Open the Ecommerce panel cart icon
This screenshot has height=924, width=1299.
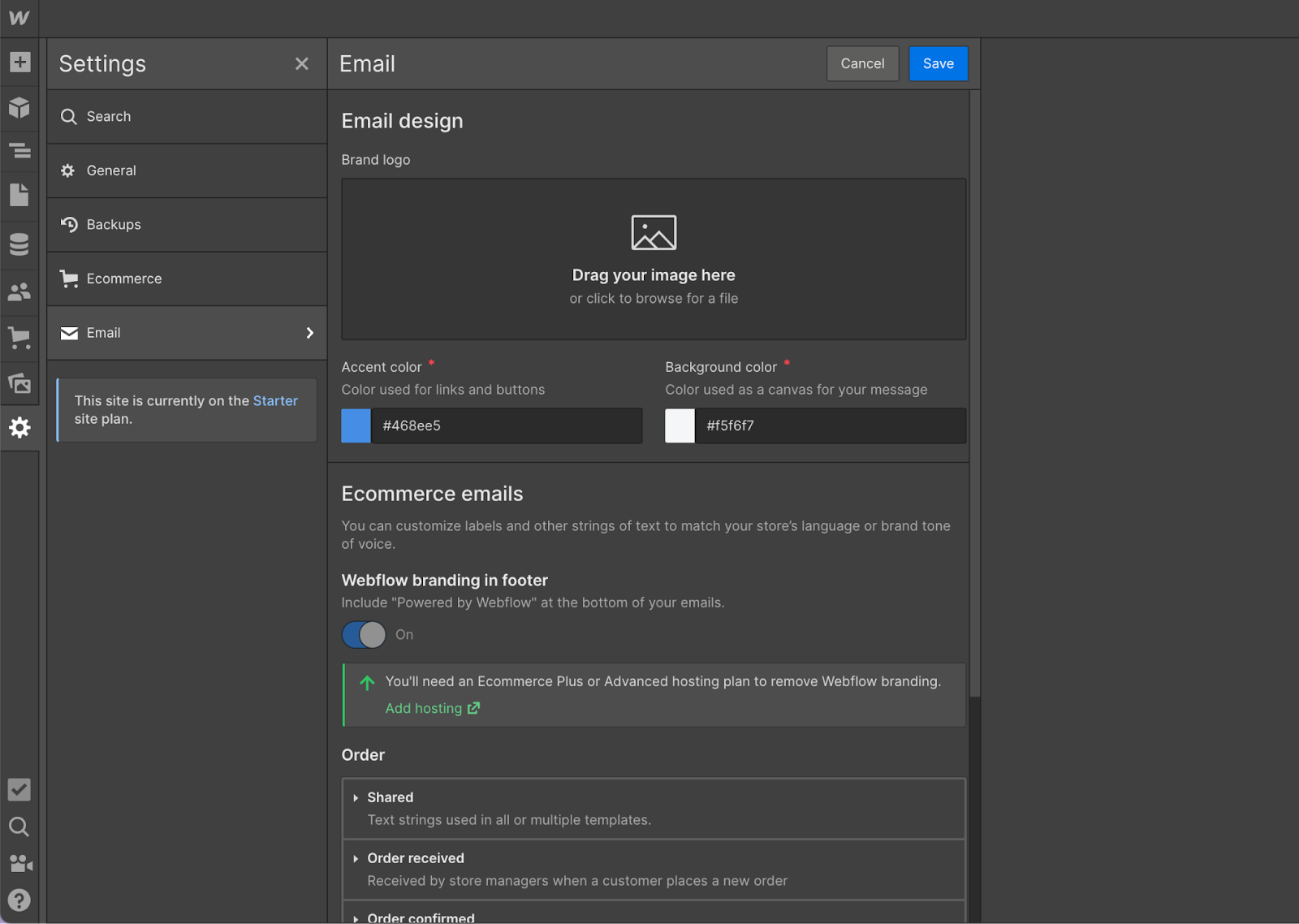(x=19, y=337)
